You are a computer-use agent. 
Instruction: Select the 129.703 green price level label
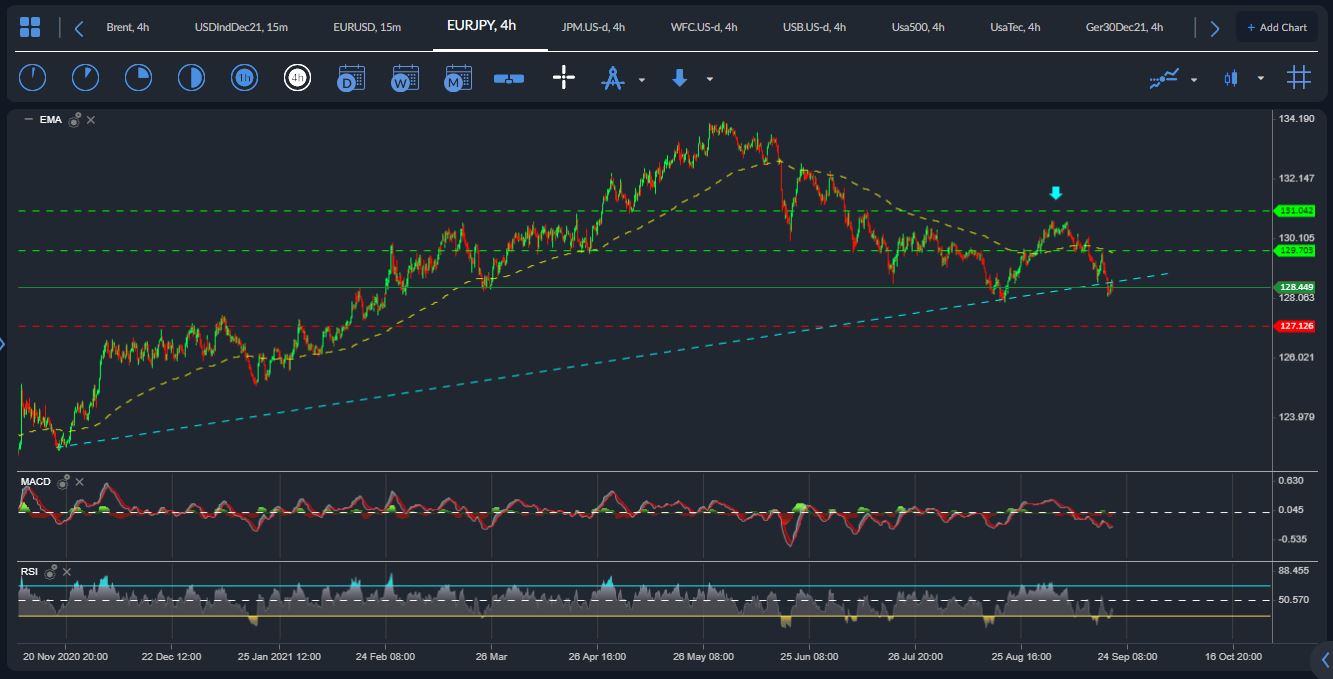pyautogui.click(x=1294, y=250)
